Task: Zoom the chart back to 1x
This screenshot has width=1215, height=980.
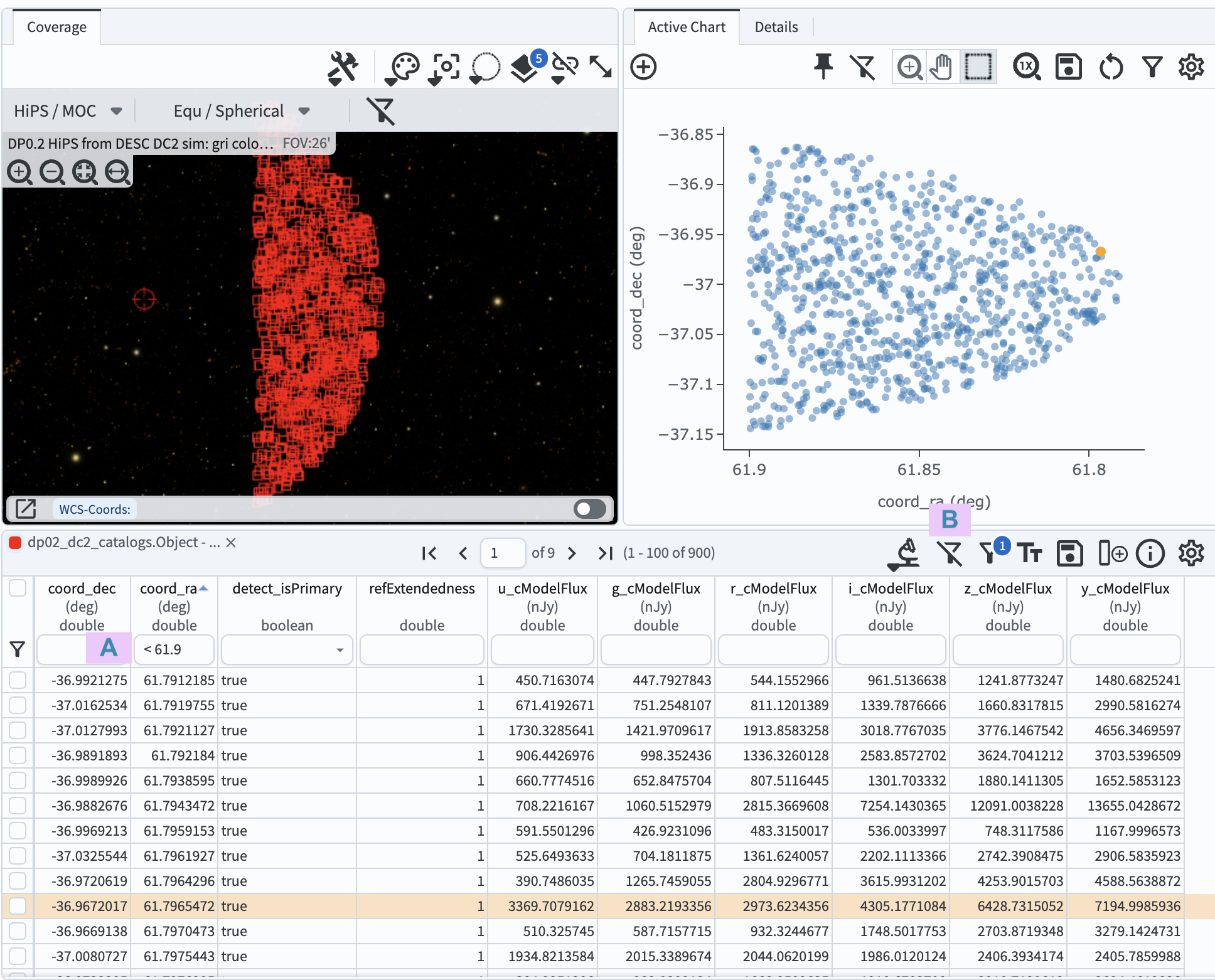Action: tap(1027, 67)
